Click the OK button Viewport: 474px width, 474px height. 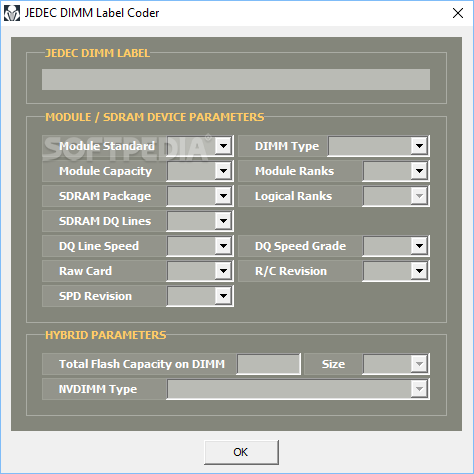click(241, 452)
